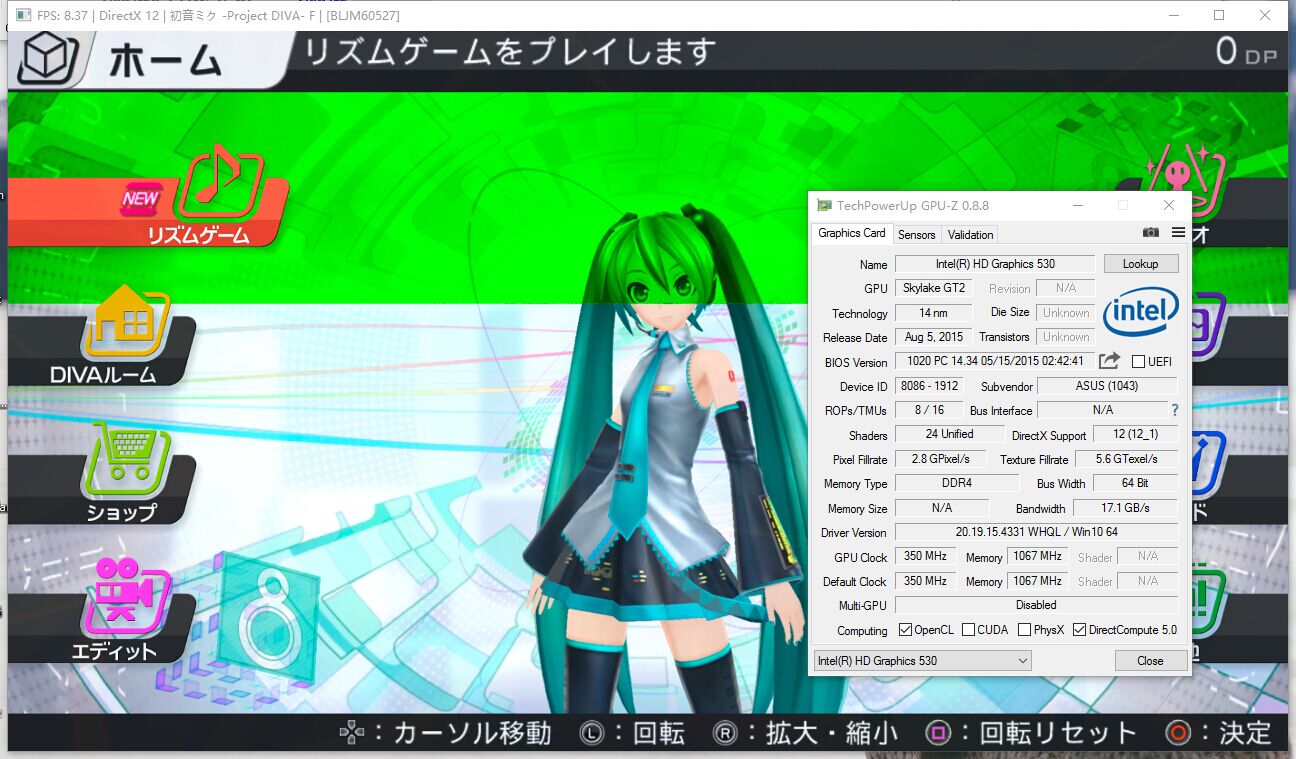Click the Intel logo in GPU-Z
Screen dimensions: 1296x759
pos(1141,313)
